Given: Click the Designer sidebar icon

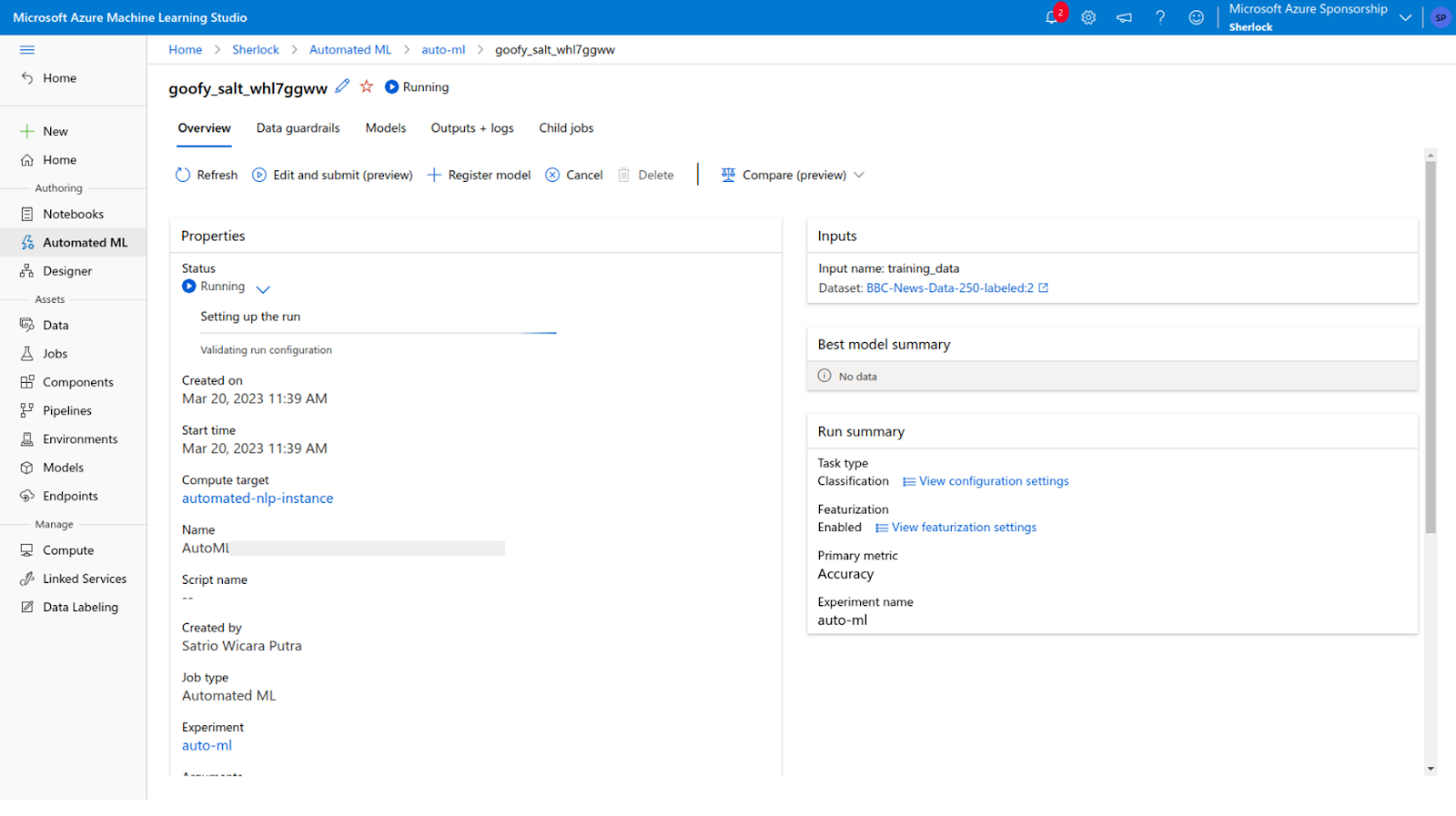Looking at the screenshot, I should click(x=27, y=271).
